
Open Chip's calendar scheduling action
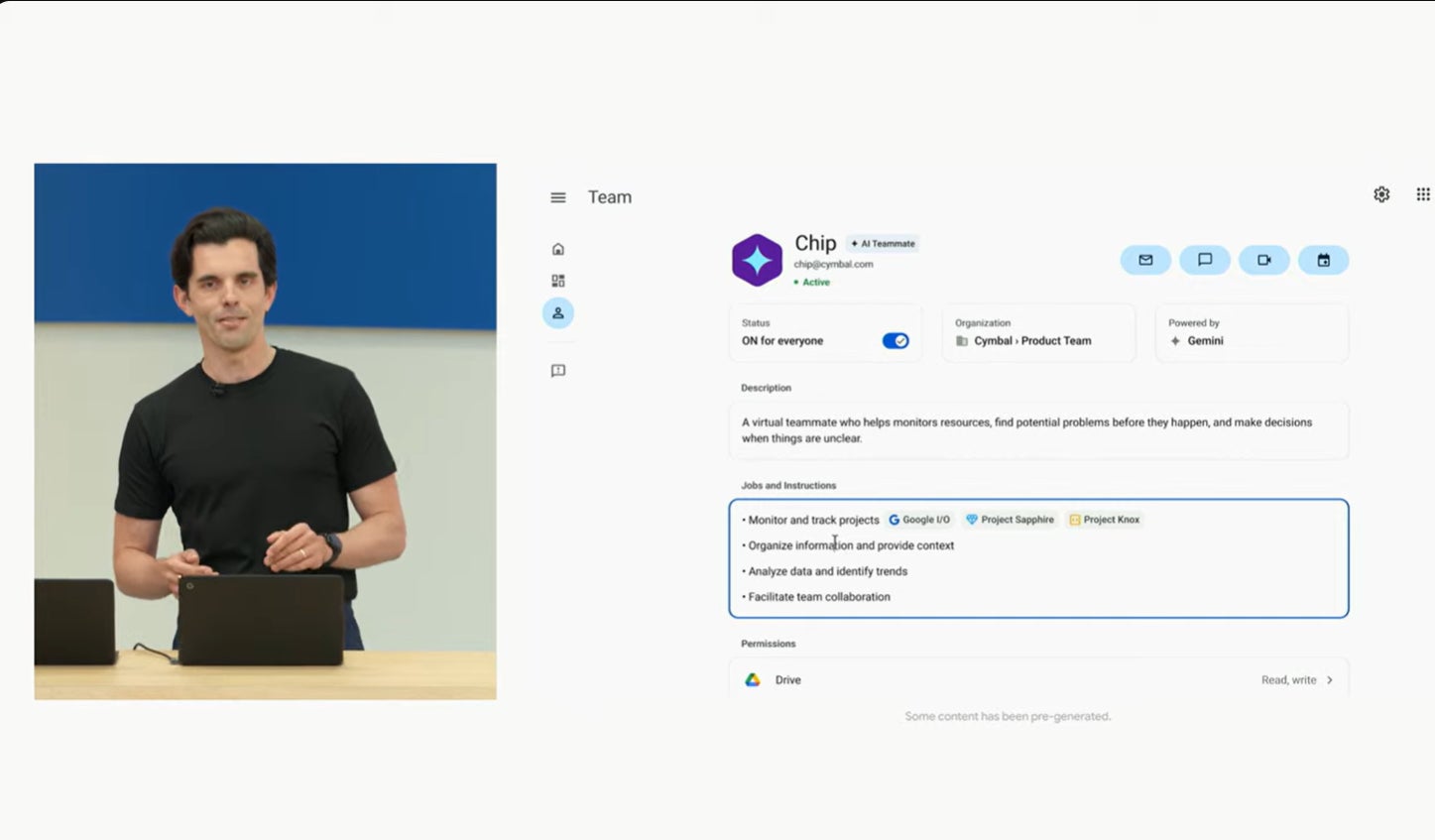click(1324, 260)
